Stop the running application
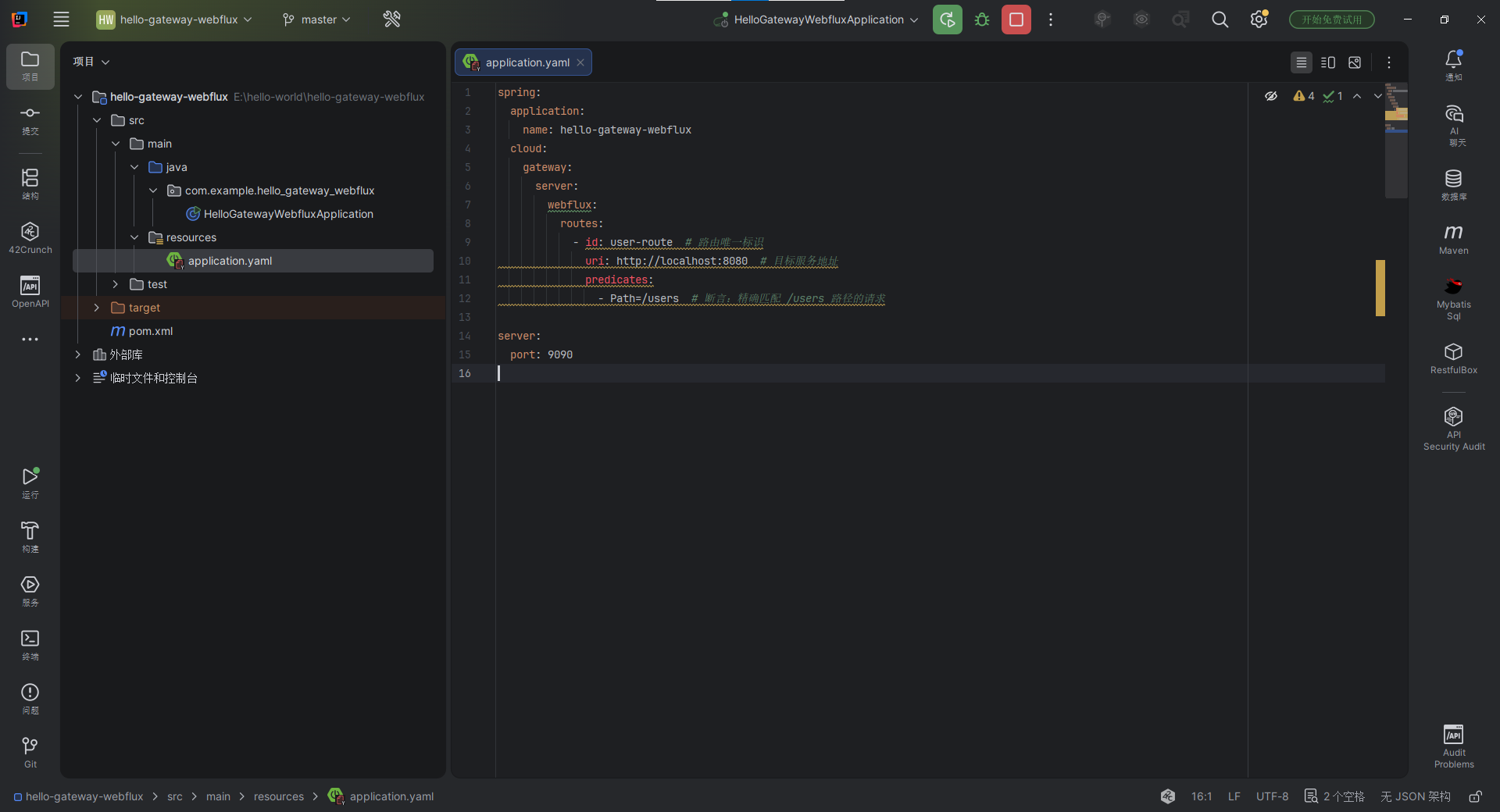This screenshot has height=812, width=1500. 1016,20
